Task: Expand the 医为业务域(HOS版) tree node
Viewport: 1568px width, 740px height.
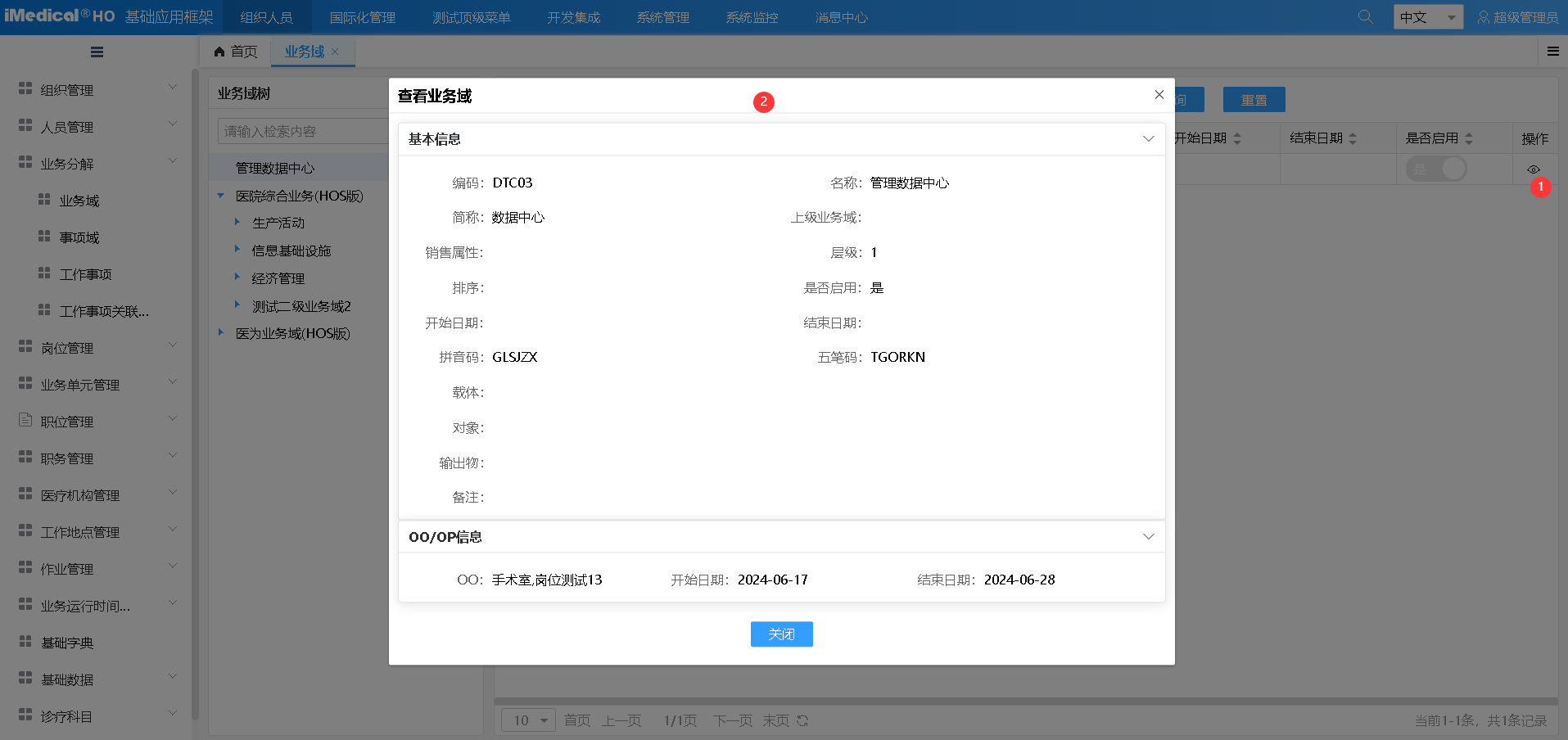Action: point(219,332)
